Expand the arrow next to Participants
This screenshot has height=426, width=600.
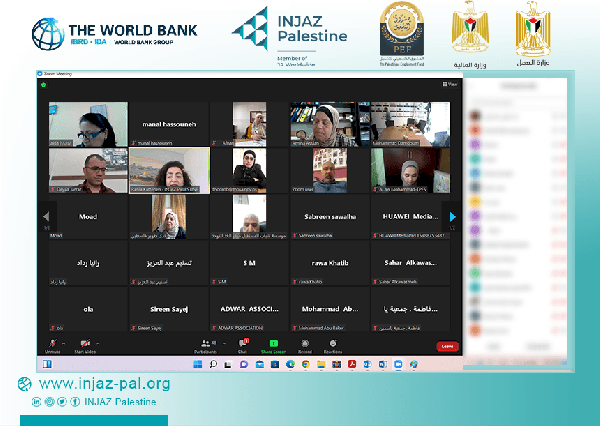(224, 343)
